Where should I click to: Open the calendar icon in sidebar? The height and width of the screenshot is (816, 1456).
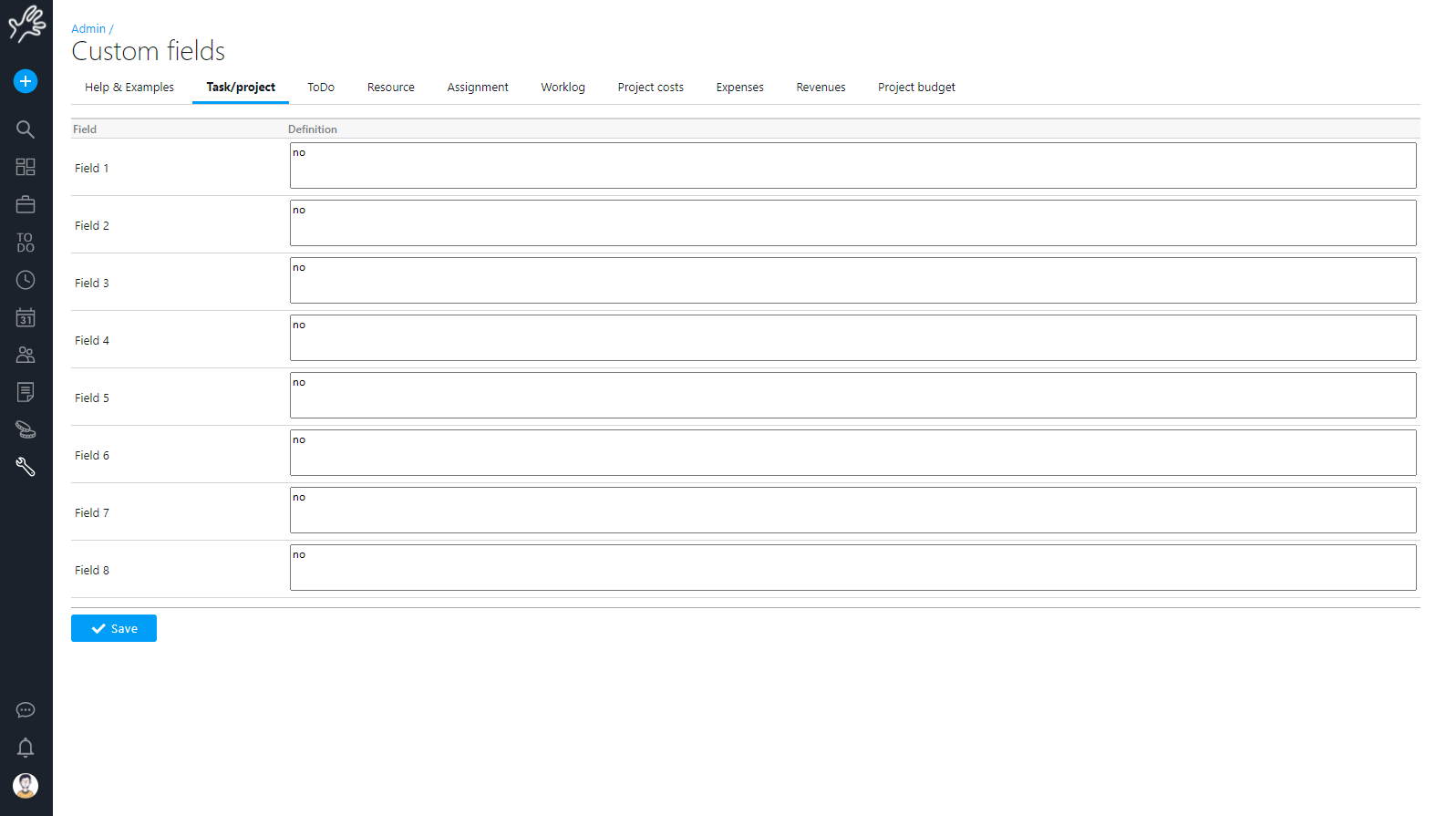click(x=26, y=317)
